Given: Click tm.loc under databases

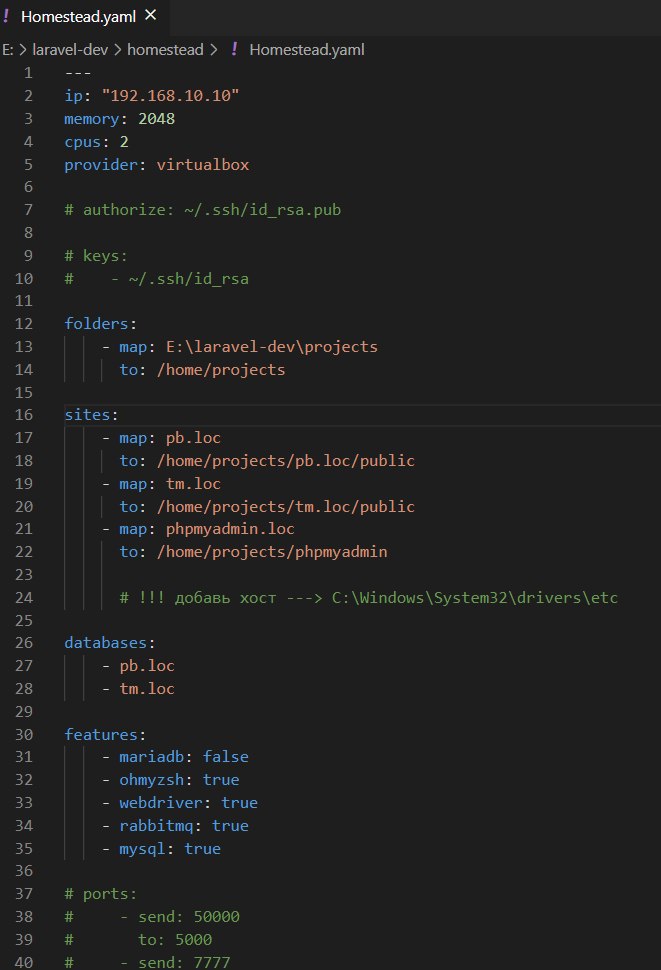Looking at the screenshot, I should click(x=147, y=689).
